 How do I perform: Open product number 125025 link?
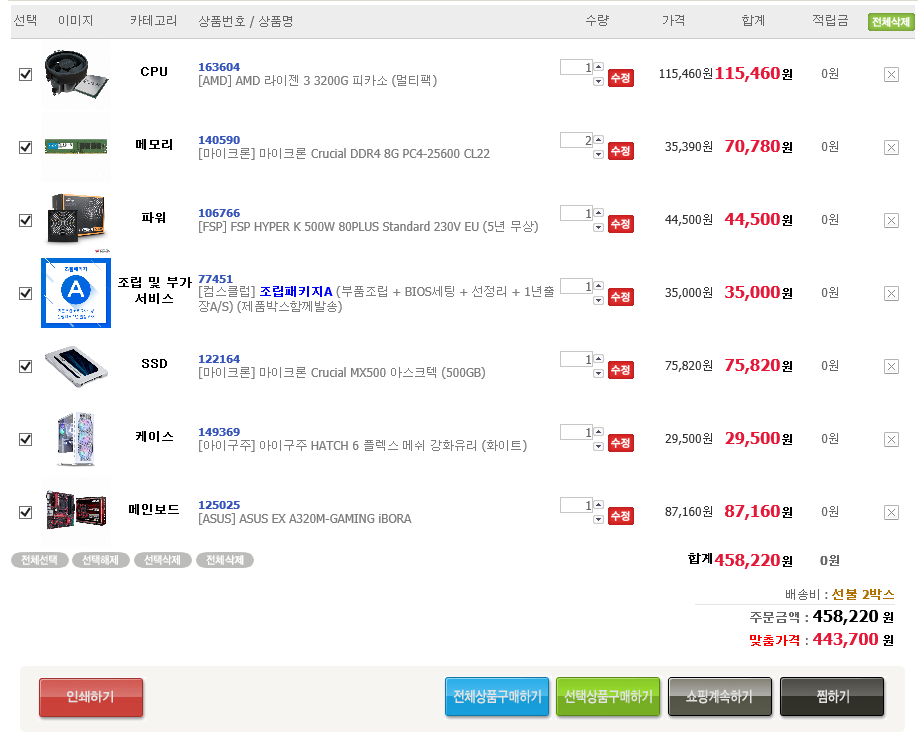click(219, 505)
